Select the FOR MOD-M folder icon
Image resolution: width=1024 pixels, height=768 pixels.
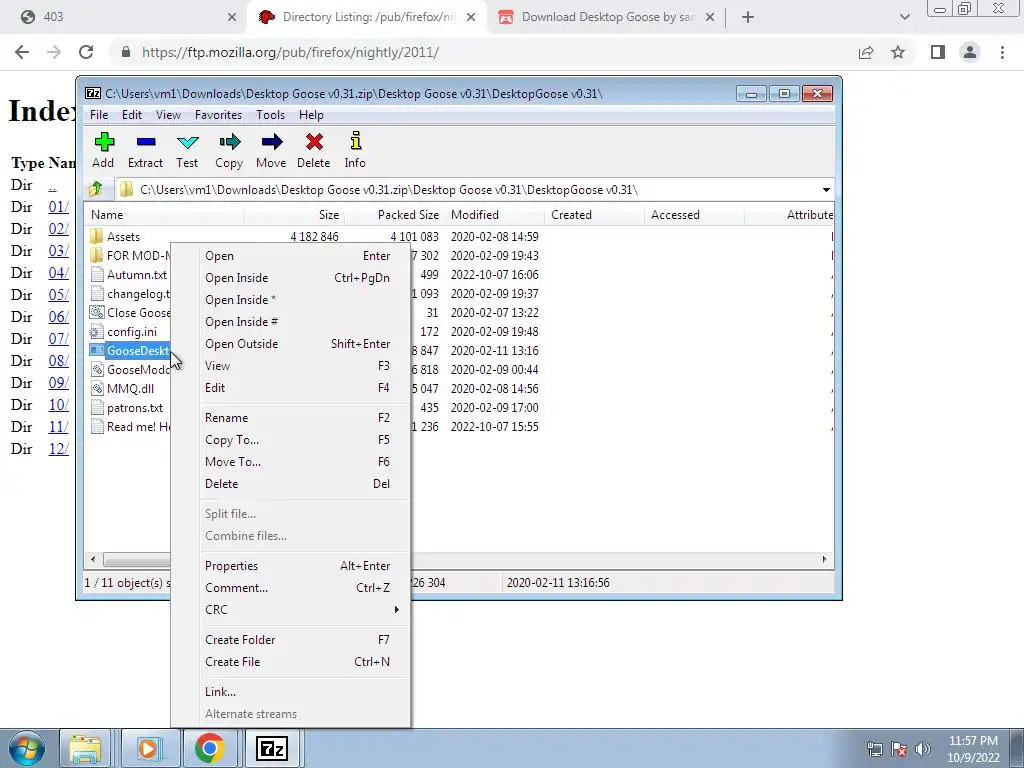click(97, 255)
